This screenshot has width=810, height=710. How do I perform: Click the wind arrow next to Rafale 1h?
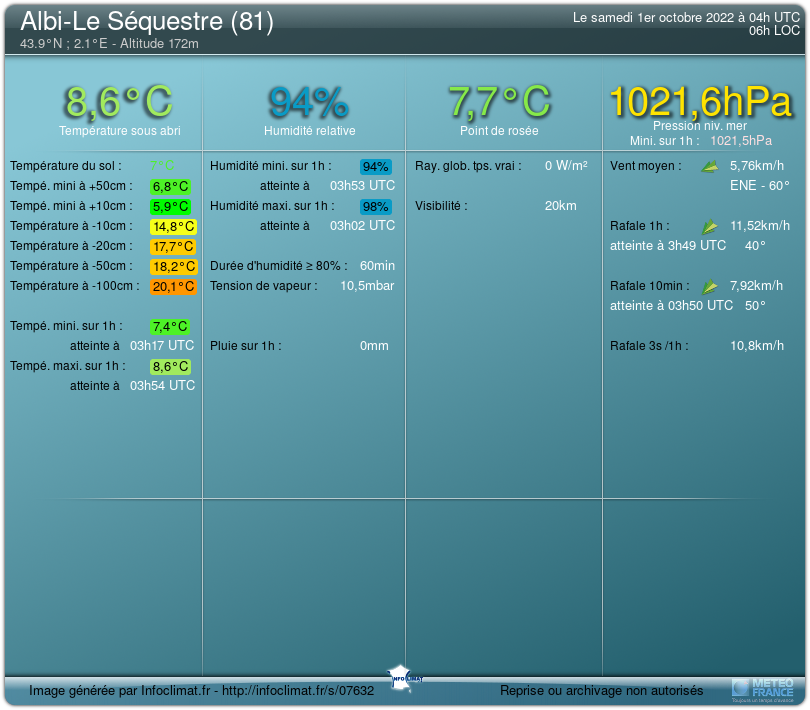[x=710, y=227]
